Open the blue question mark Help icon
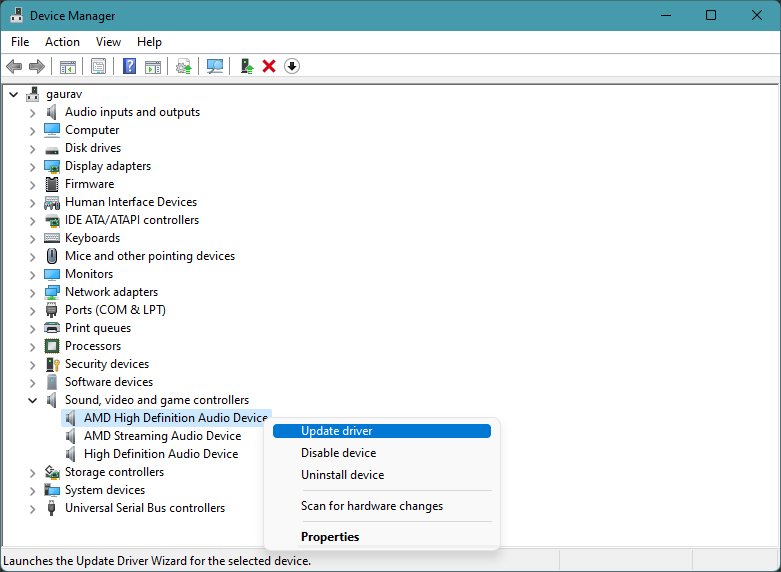Image resolution: width=781 pixels, height=572 pixels. [x=130, y=66]
